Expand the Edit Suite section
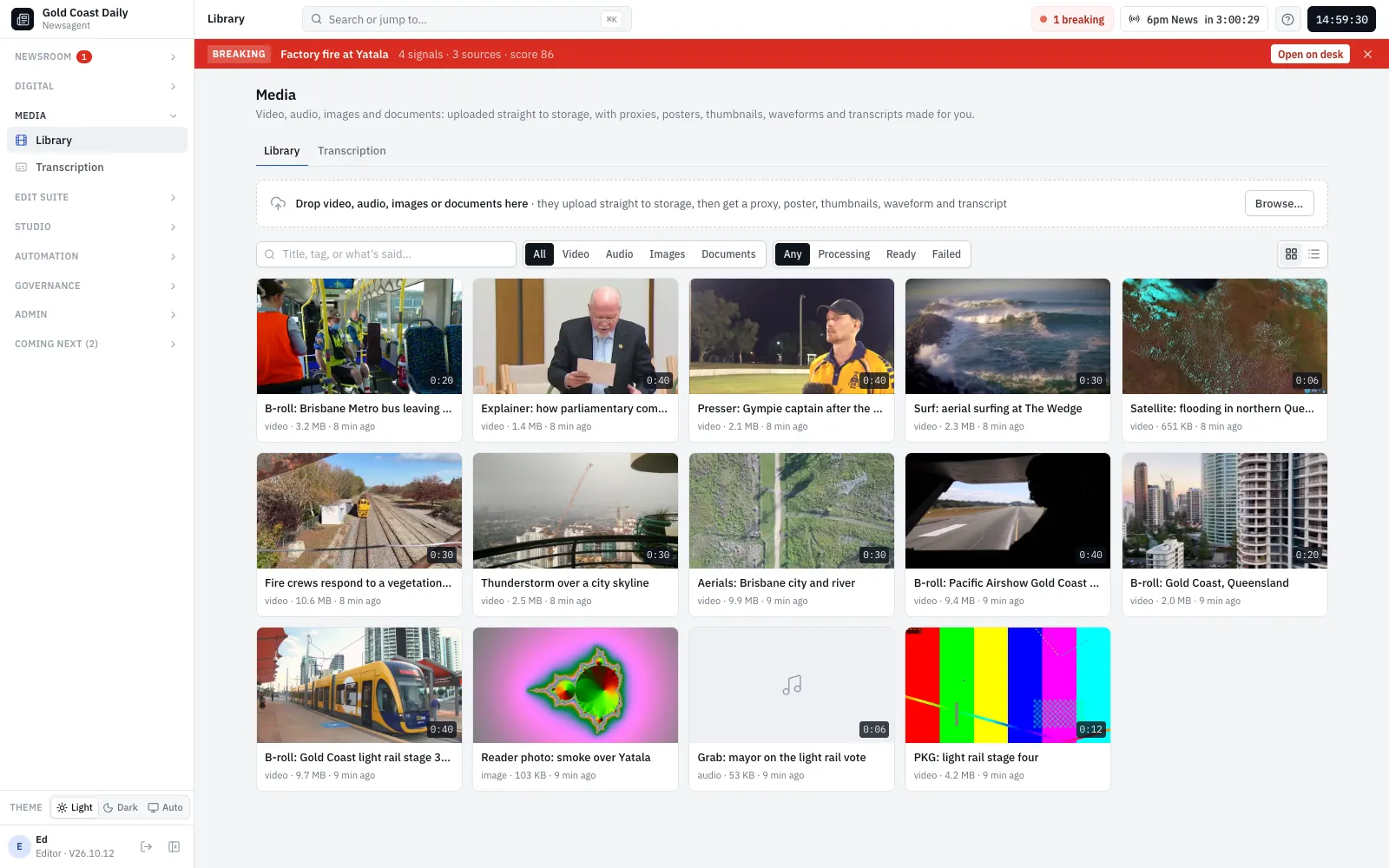This screenshot has width=1389, height=868. click(x=96, y=197)
